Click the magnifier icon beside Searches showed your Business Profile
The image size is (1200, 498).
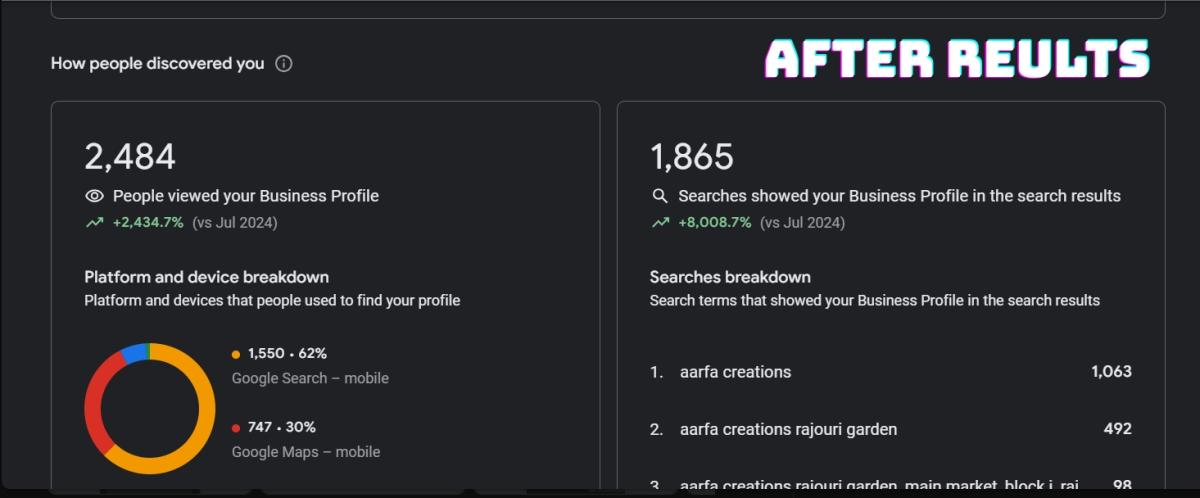(x=660, y=196)
